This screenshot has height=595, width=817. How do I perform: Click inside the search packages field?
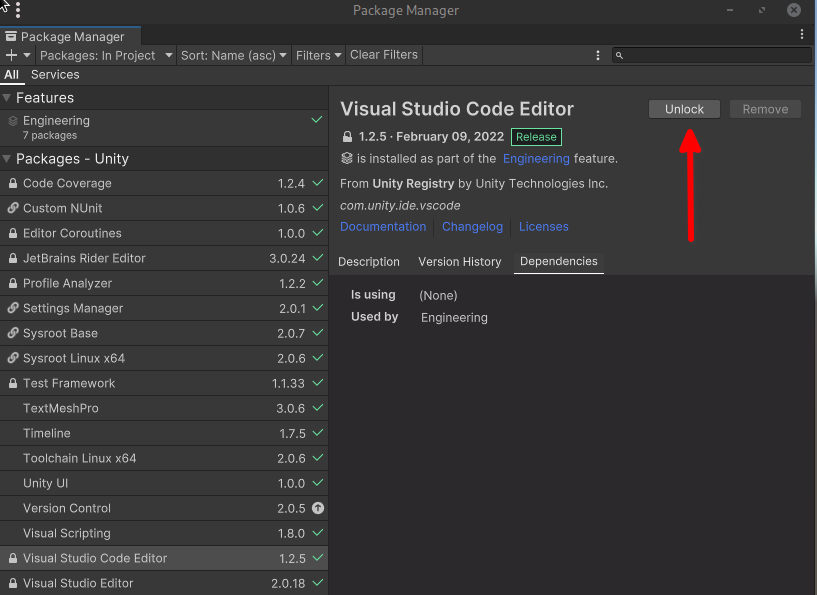[x=712, y=55]
